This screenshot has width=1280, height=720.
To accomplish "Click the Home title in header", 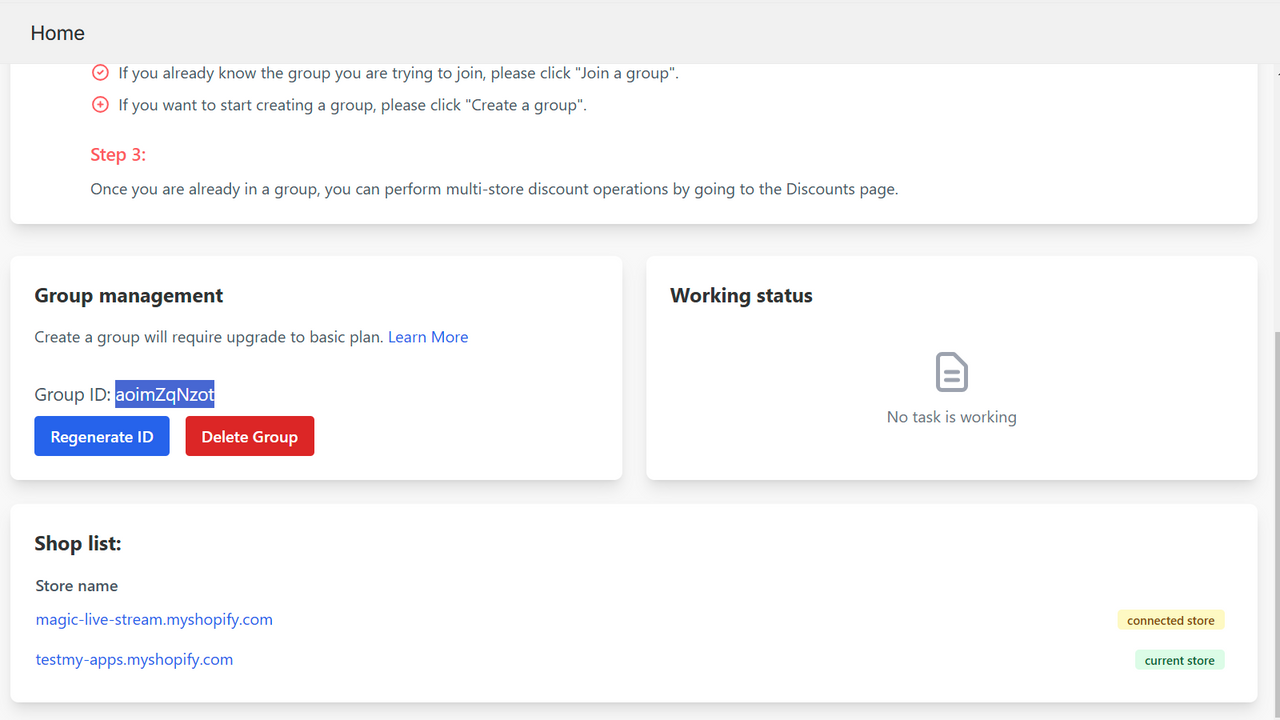I will pos(58,33).
